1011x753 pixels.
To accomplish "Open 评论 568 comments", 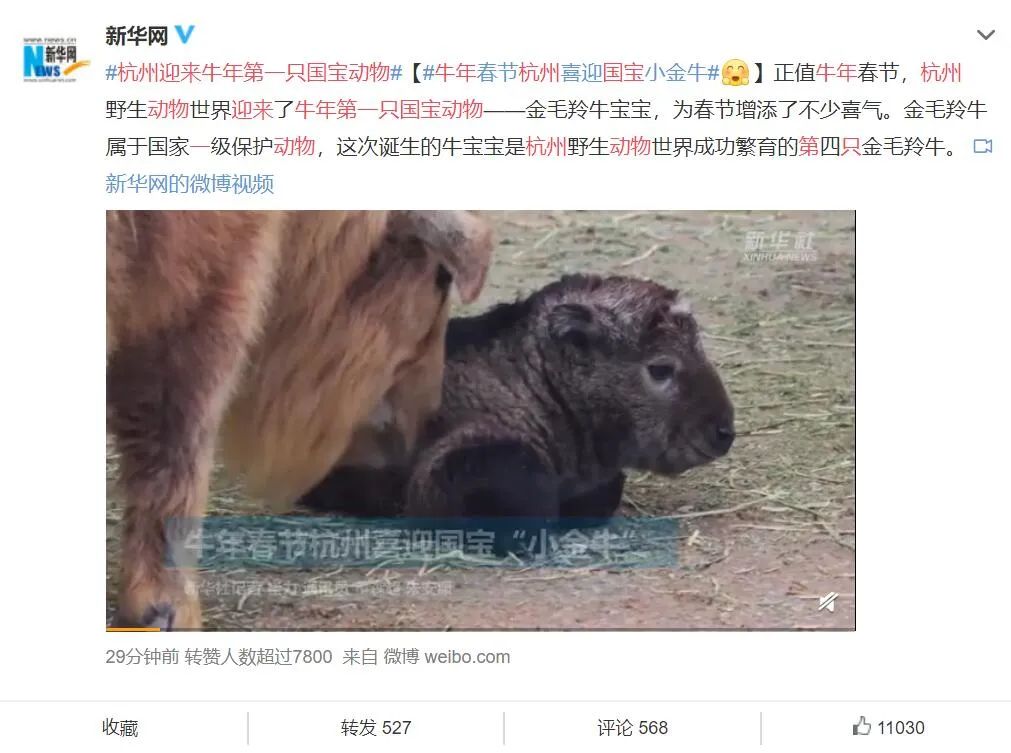I will coord(633,728).
